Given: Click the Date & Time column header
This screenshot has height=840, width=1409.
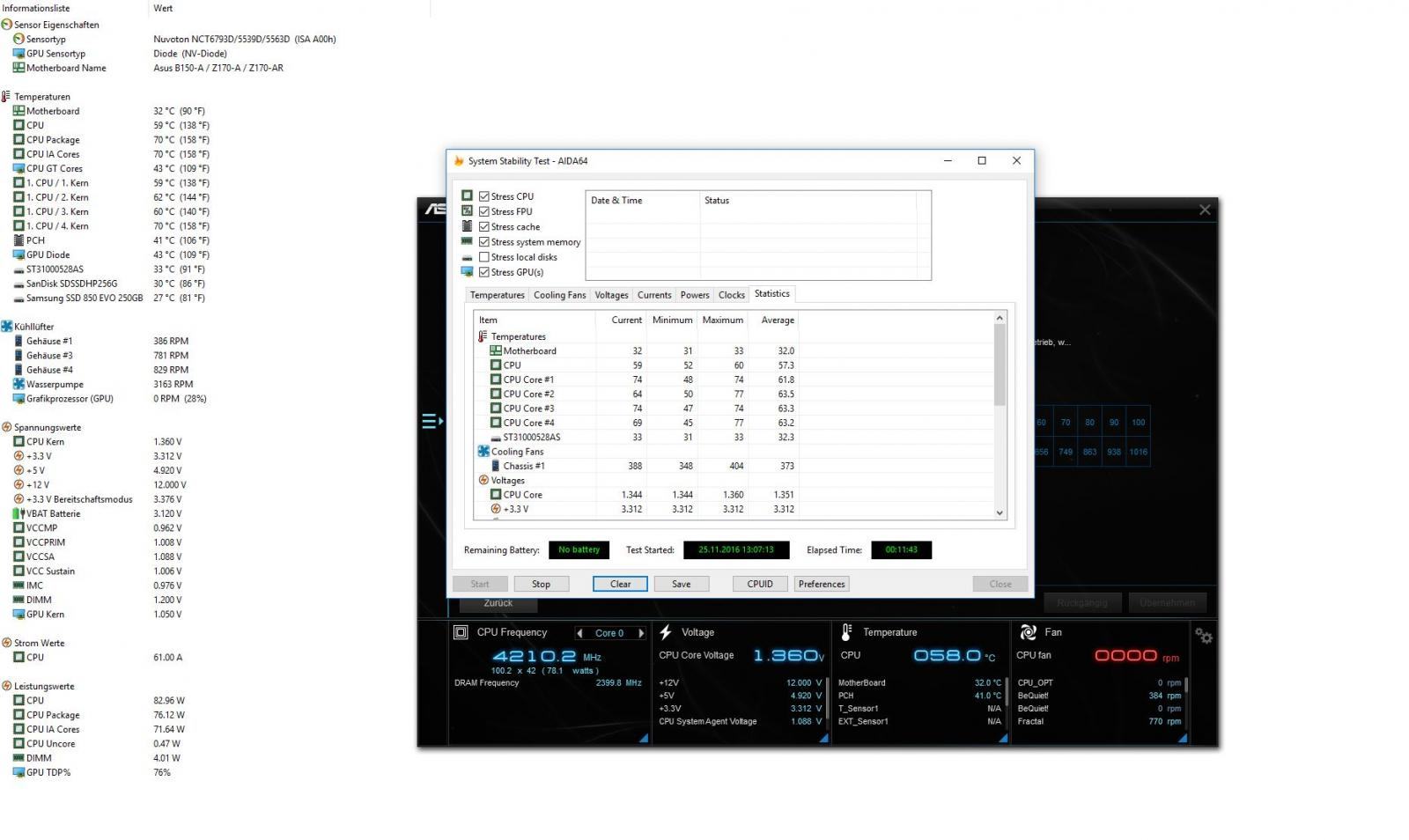Looking at the screenshot, I should pos(643,201).
